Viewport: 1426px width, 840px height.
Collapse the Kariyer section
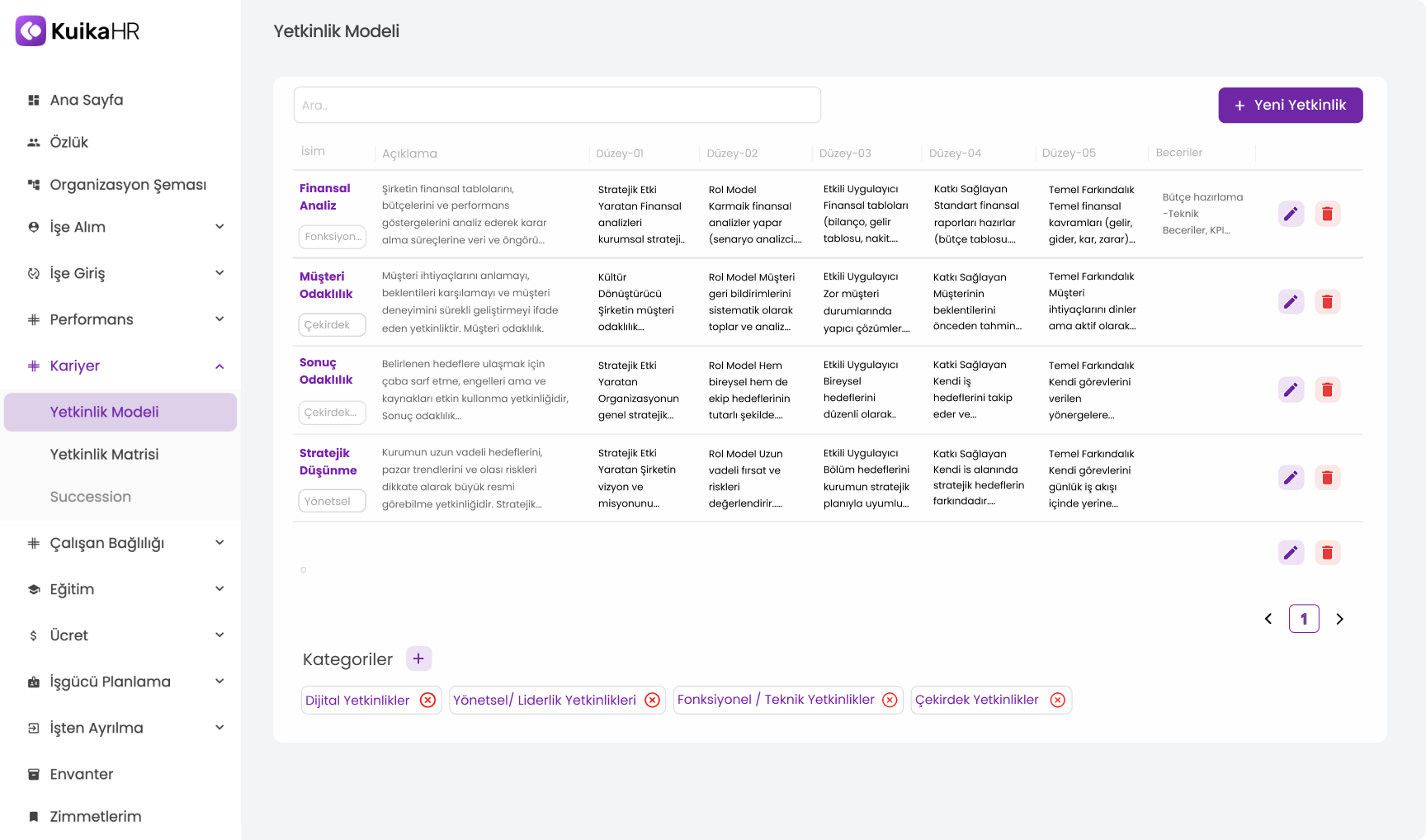pos(219,366)
